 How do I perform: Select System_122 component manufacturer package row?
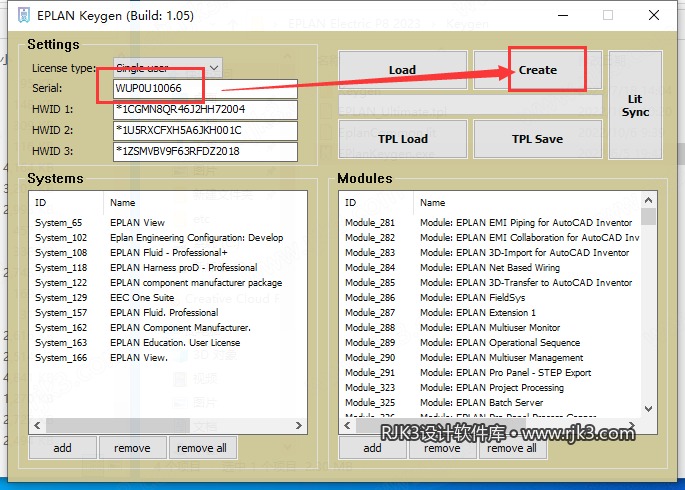point(168,283)
